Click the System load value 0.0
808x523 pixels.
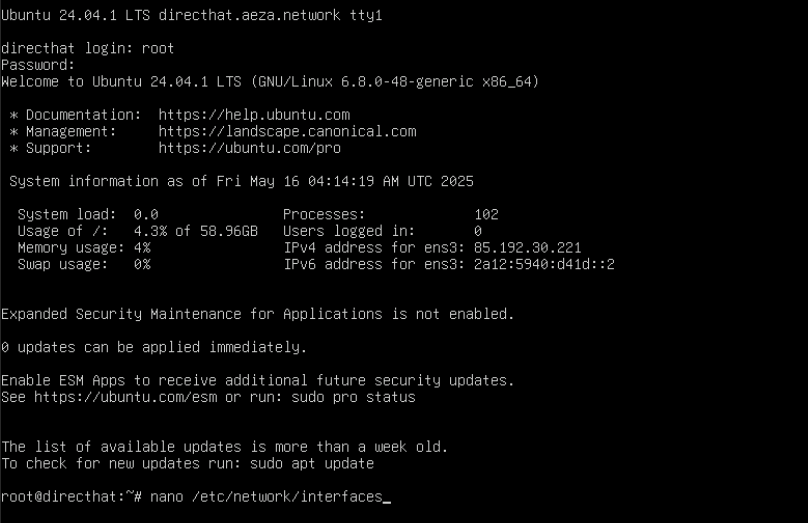pyautogui.click(x=146, y=214)
